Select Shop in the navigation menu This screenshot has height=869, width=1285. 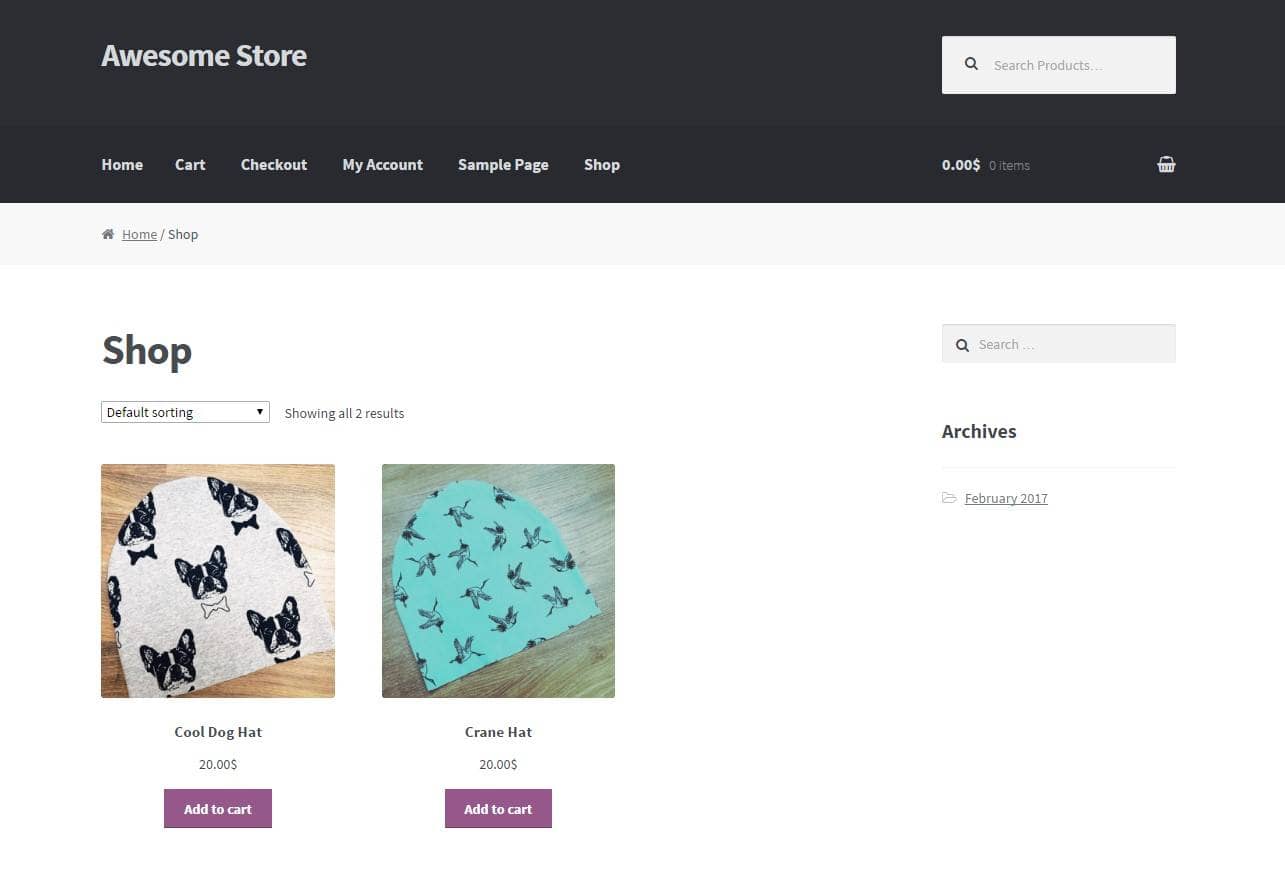pyautogui.click(x=602, y=165)
